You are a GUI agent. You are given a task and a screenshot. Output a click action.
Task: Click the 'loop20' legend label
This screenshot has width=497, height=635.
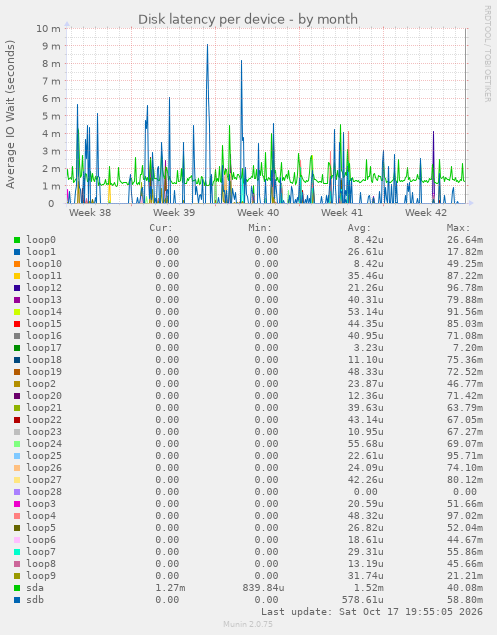coord(44,396)
